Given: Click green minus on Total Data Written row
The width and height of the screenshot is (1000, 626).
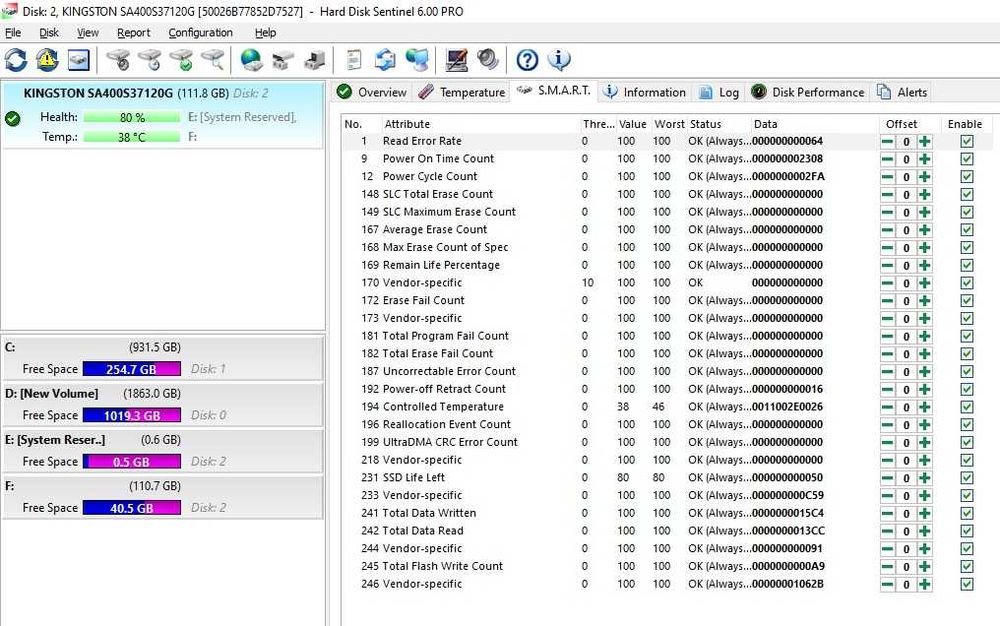Looking at the screenshot, I should point(887,513).
